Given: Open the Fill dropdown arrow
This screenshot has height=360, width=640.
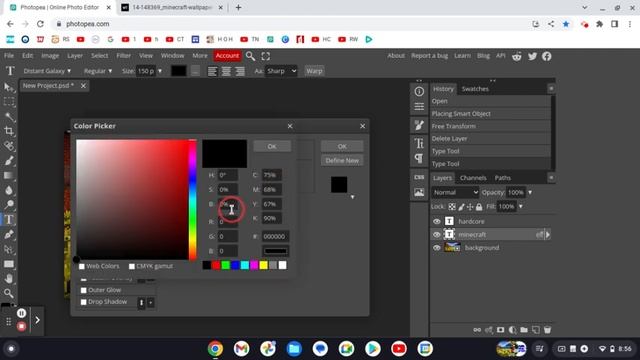Looking at the screenshot, I should tap(521, 207).
